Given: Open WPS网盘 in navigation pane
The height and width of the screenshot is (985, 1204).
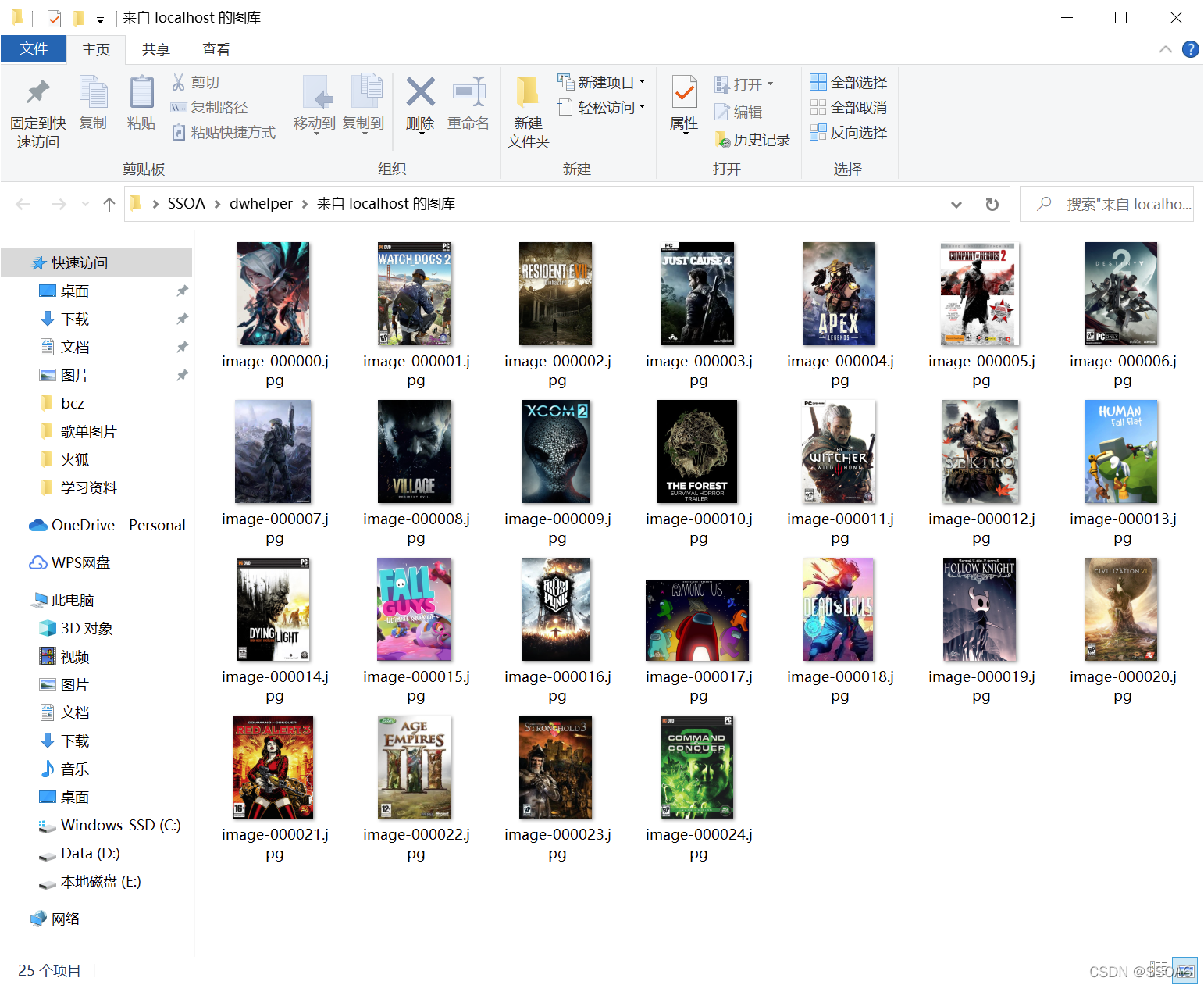Looking at the screenshot, I should 69,562.
